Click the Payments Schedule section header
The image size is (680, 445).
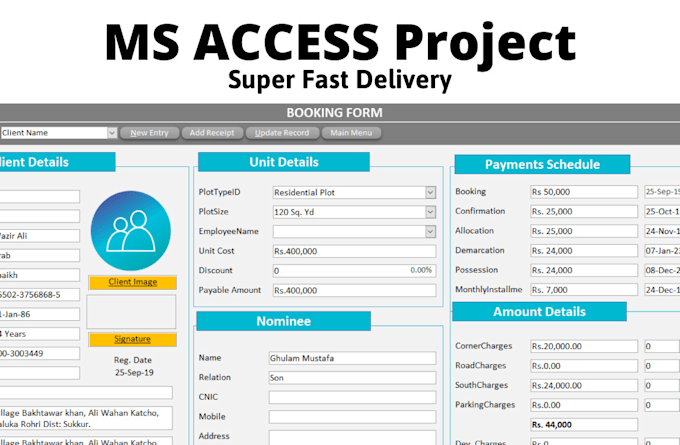(x=542, y=164)
